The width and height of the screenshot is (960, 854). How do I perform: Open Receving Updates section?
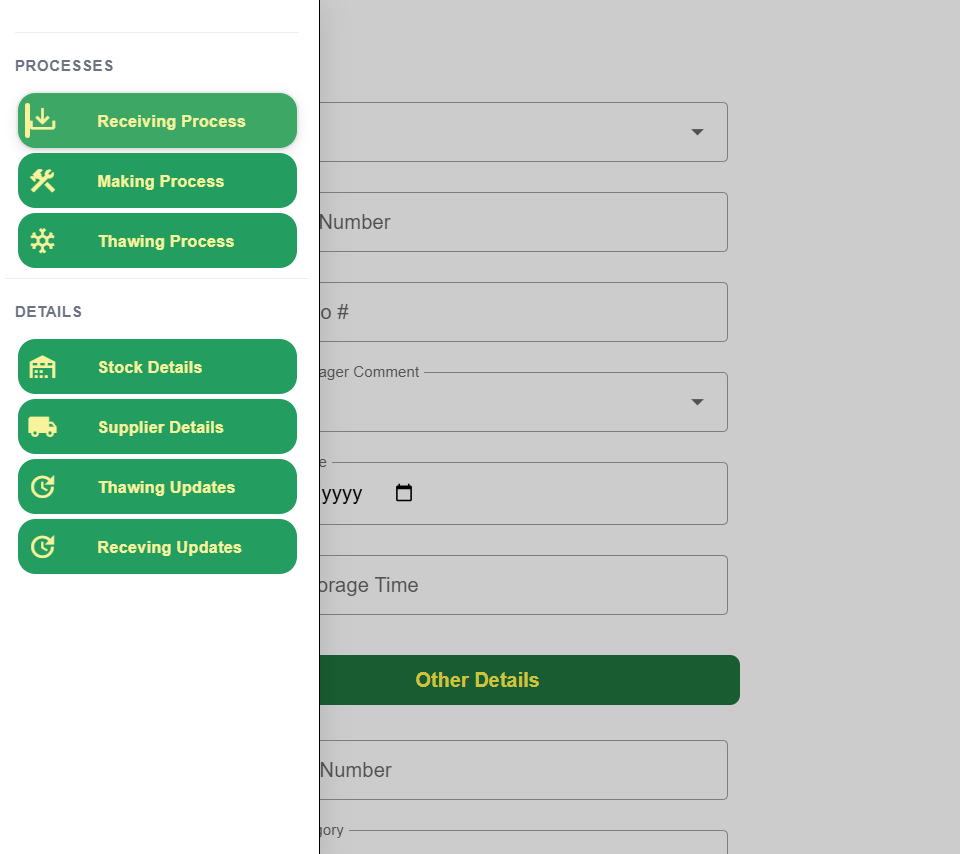(x=169, y=547)
